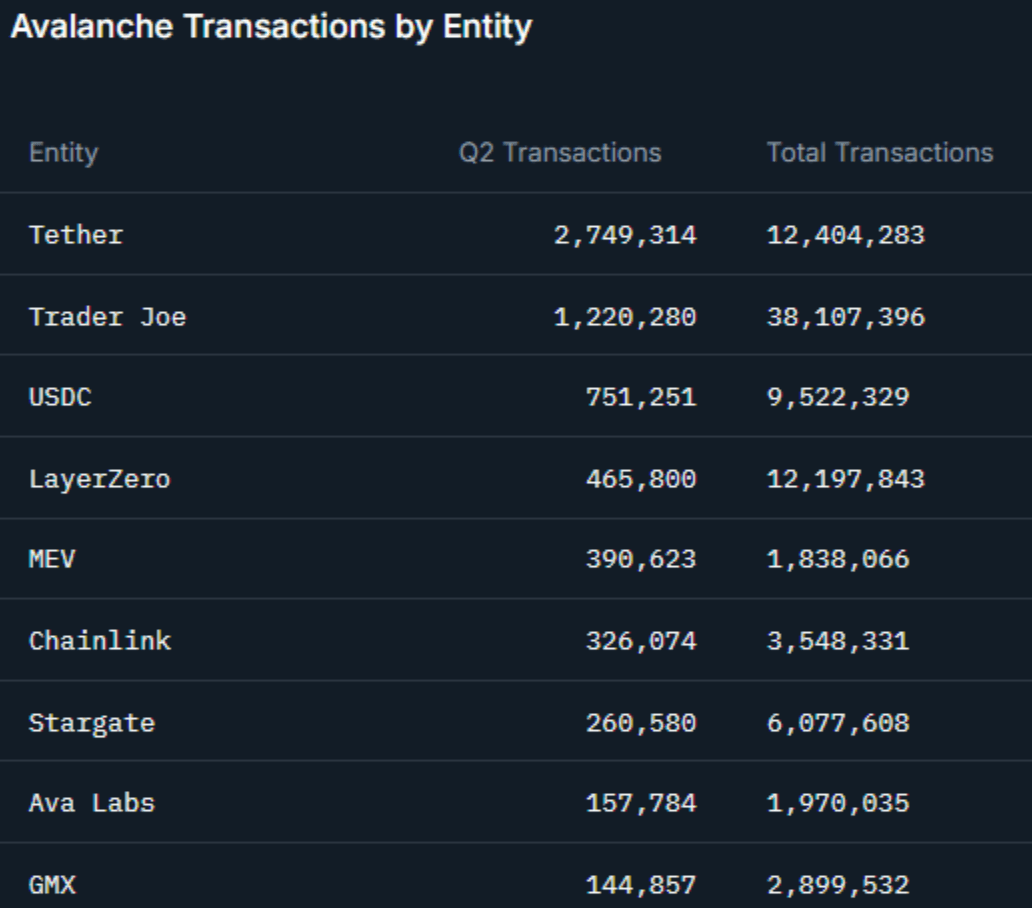Select Stargate's Q2 value 260,580
This screenshot has height=908, width=1032.
(640, 722)
